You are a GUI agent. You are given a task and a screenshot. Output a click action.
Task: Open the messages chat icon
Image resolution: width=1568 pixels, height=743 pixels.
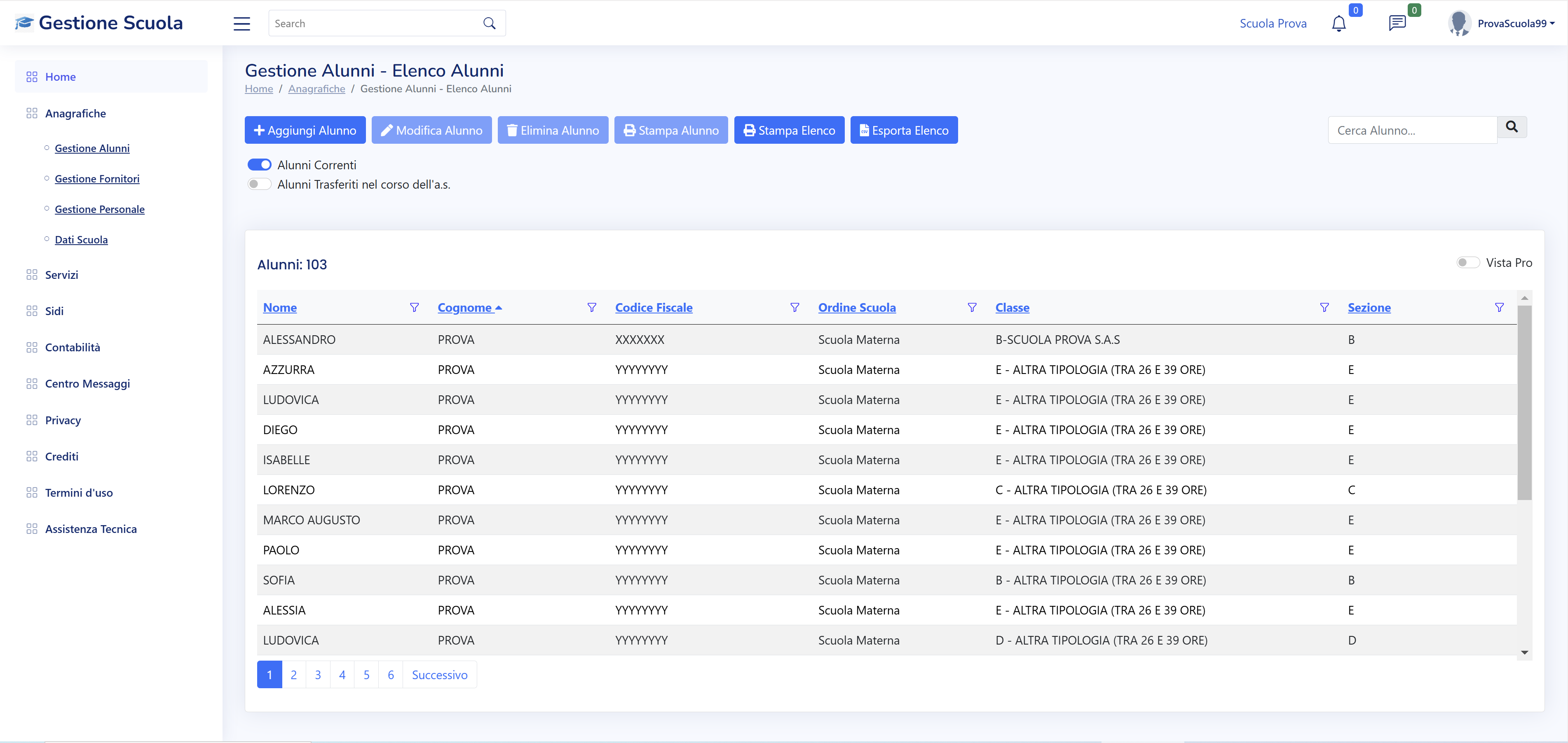pos(1397,24)
